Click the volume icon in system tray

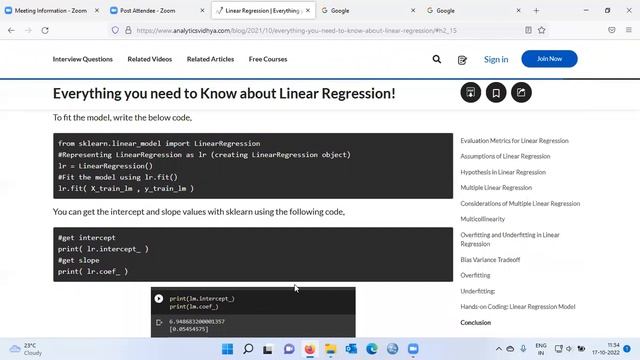tap(569, 349)
